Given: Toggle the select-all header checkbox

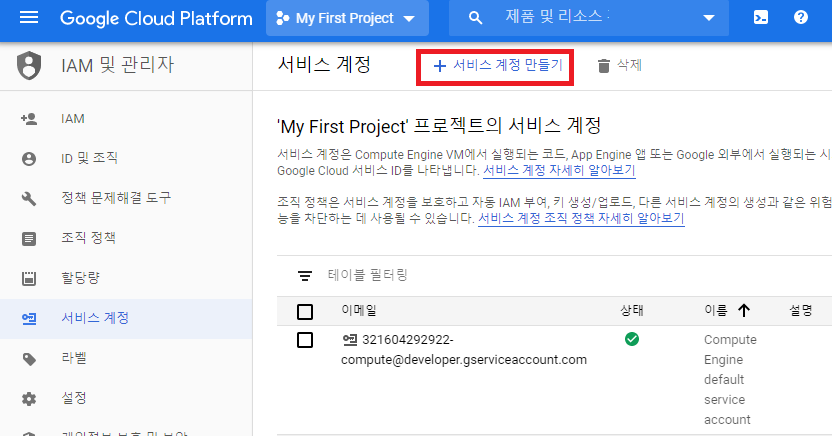Looking at the screenshot, I should pos(305,311).
